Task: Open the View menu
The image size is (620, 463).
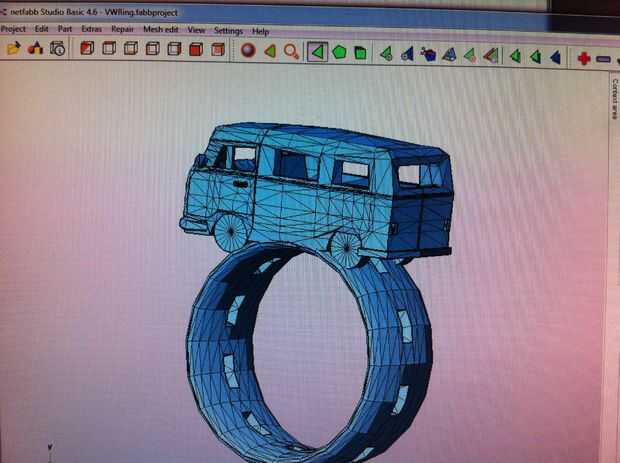Action: [196, 30]
